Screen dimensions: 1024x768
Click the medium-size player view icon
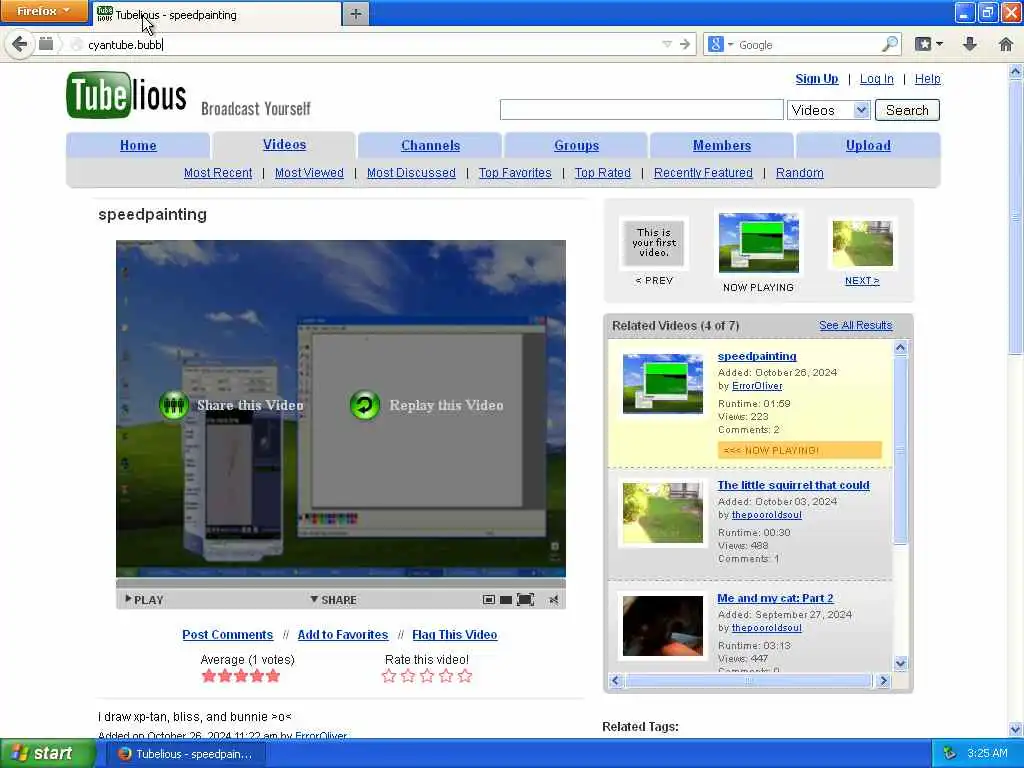click(x=505, y=600)
